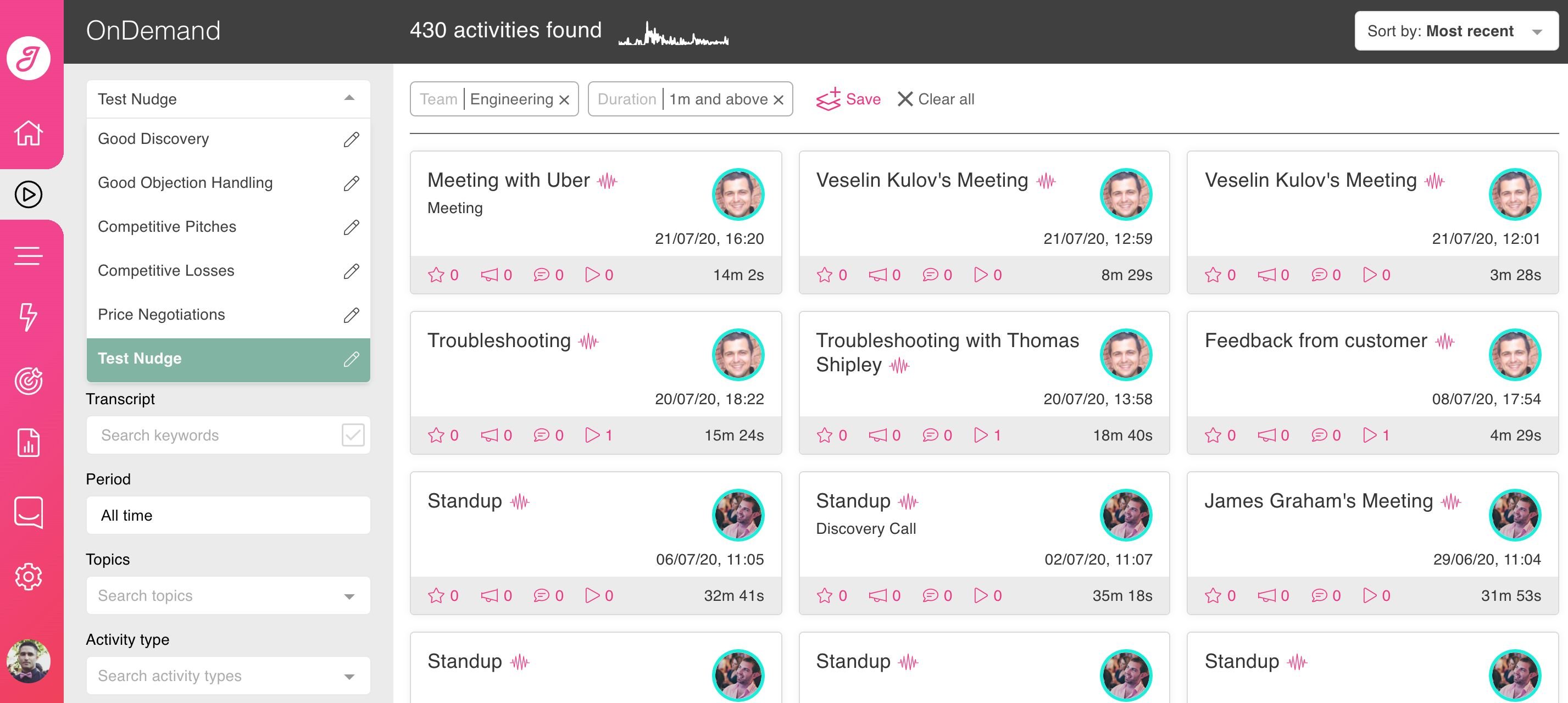Click avatar on Meeting with Uber card

738,194
